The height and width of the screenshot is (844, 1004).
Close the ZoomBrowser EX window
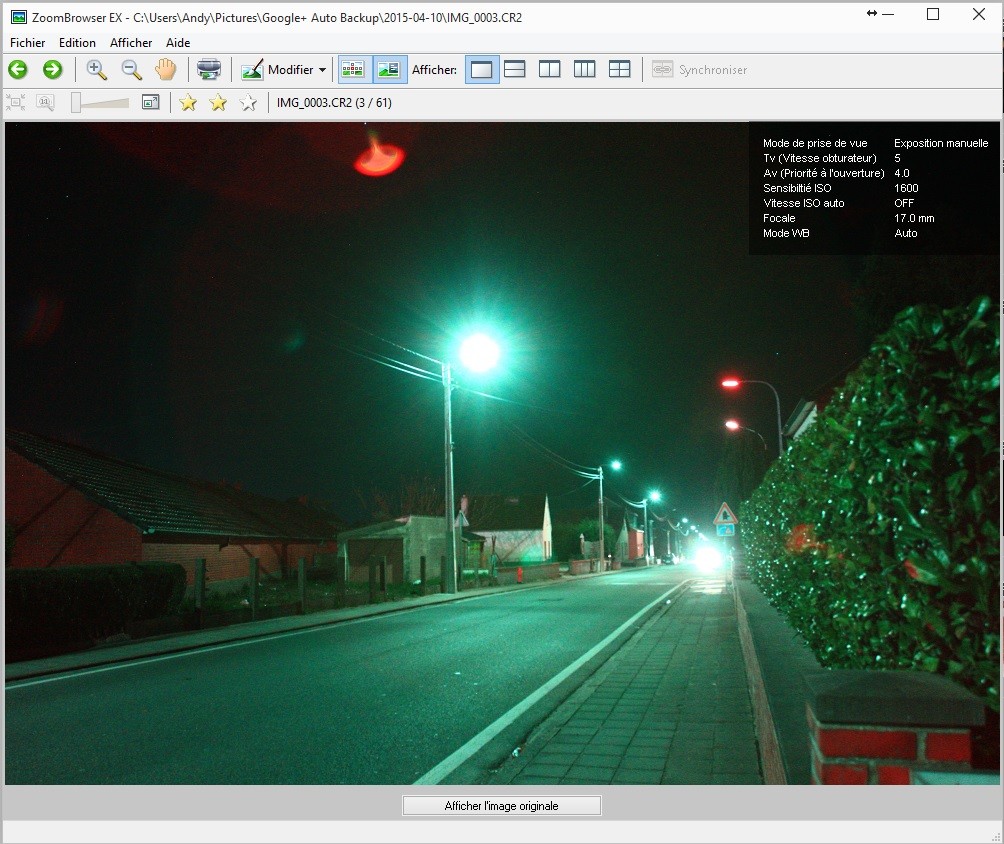click(979, 14)
